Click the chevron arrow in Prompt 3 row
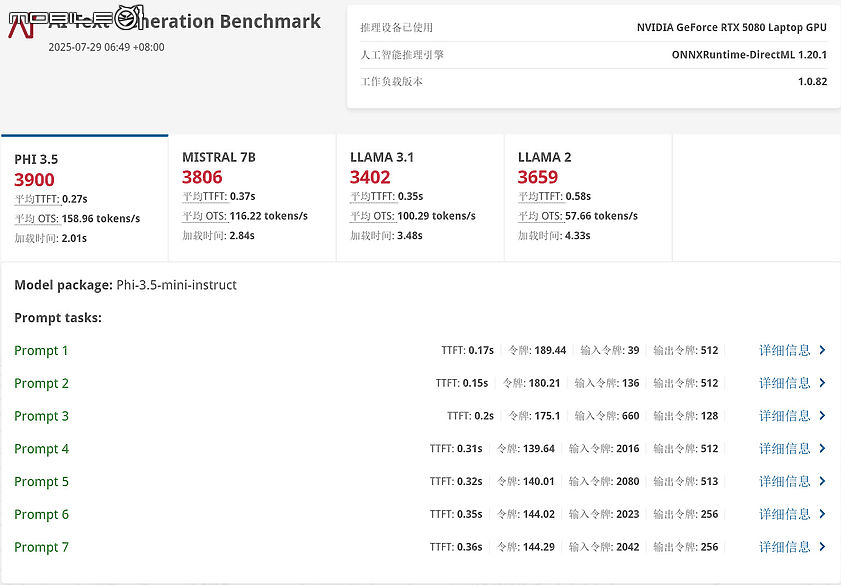The image size is (841, 585). (822, 416)
